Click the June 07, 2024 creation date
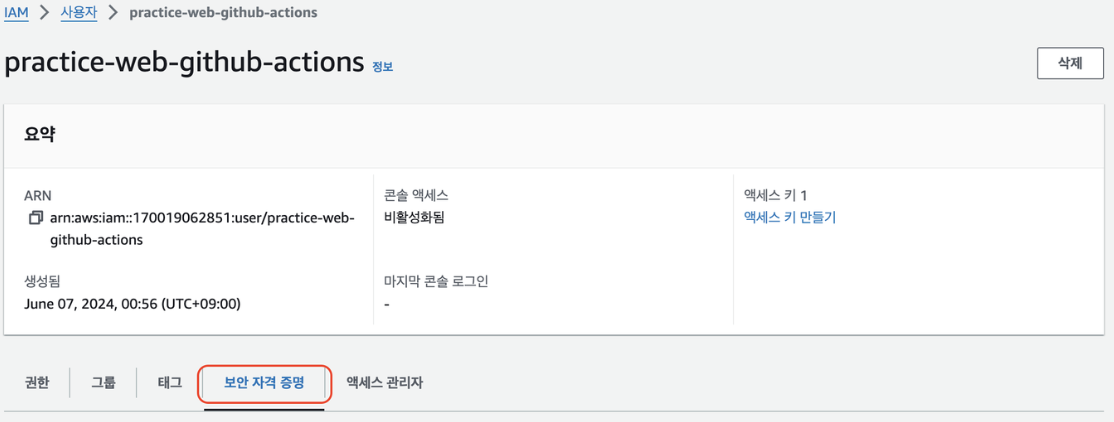 [x=132, y=304]
